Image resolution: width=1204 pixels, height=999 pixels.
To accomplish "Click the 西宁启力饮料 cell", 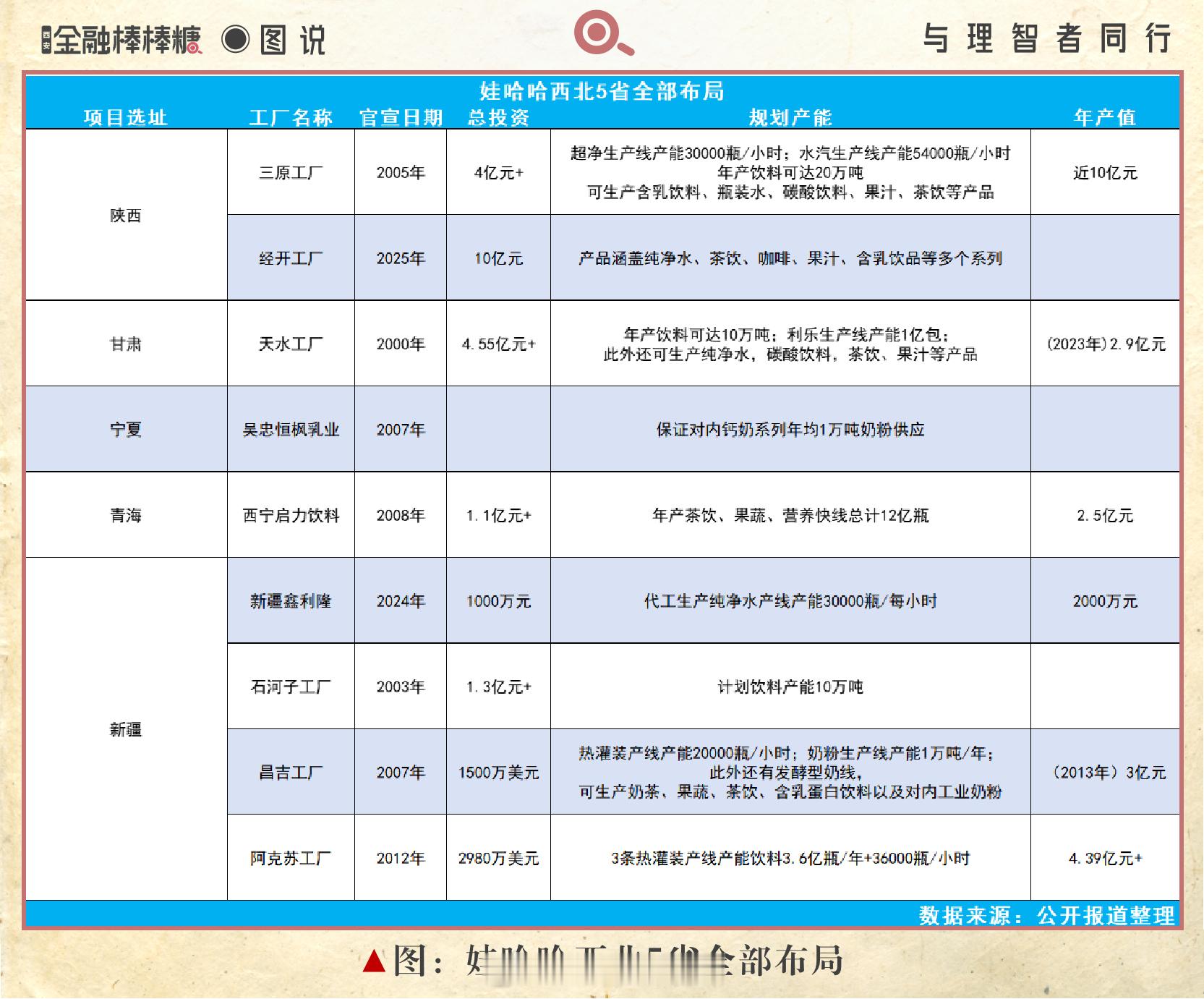I will point(291,516).
